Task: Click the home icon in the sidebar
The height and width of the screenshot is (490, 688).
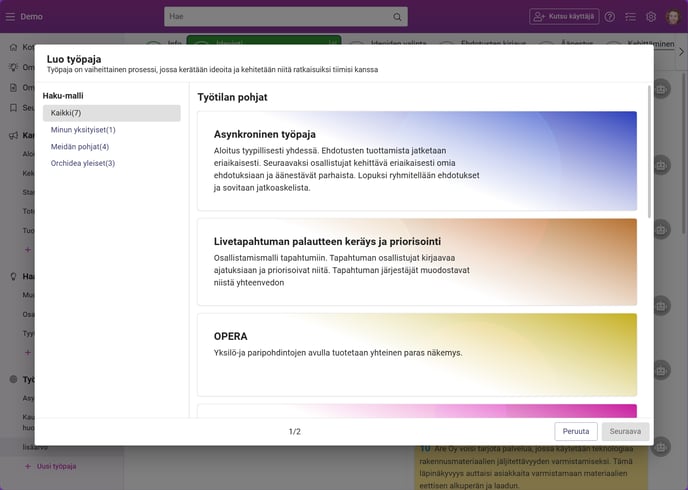Action: point(13,47)
